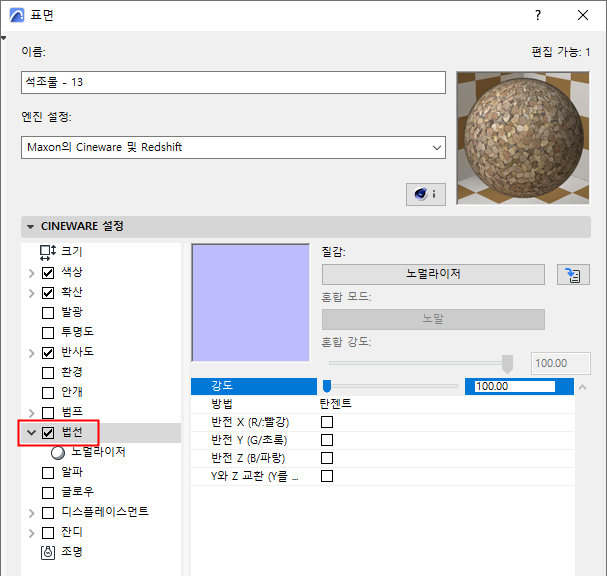Open the texture load options icon
This screenshot has width=607, height=576.
[573, 275]
